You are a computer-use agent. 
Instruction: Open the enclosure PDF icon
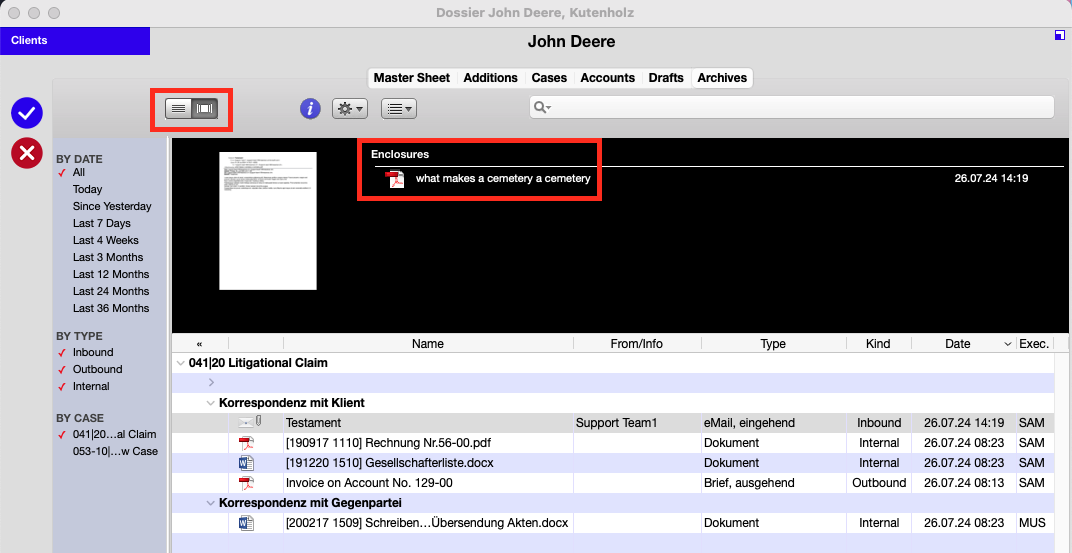tap(395, 179)
